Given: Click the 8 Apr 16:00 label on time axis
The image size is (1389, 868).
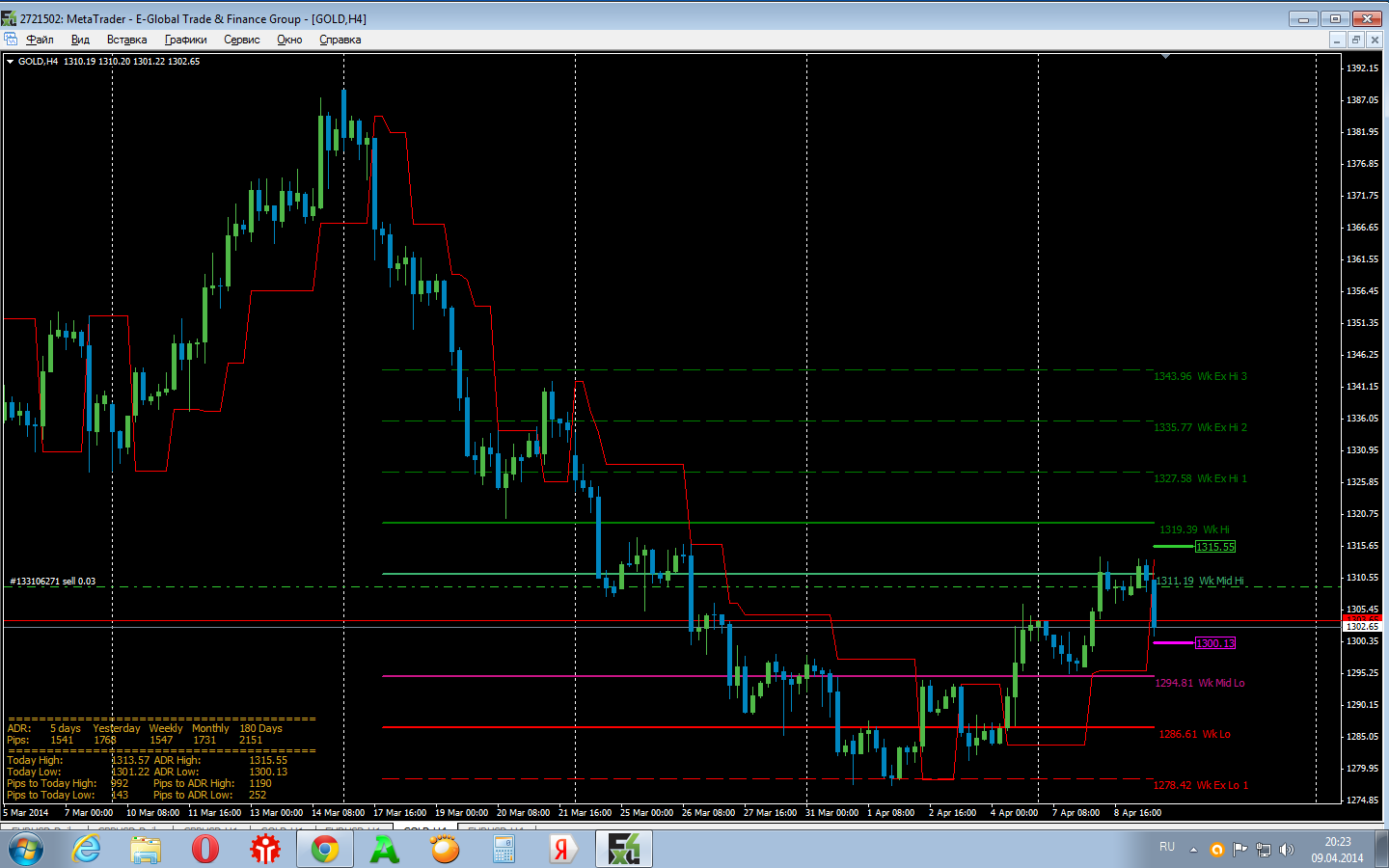Looking at the screenshot, I should click(1137, 813).
